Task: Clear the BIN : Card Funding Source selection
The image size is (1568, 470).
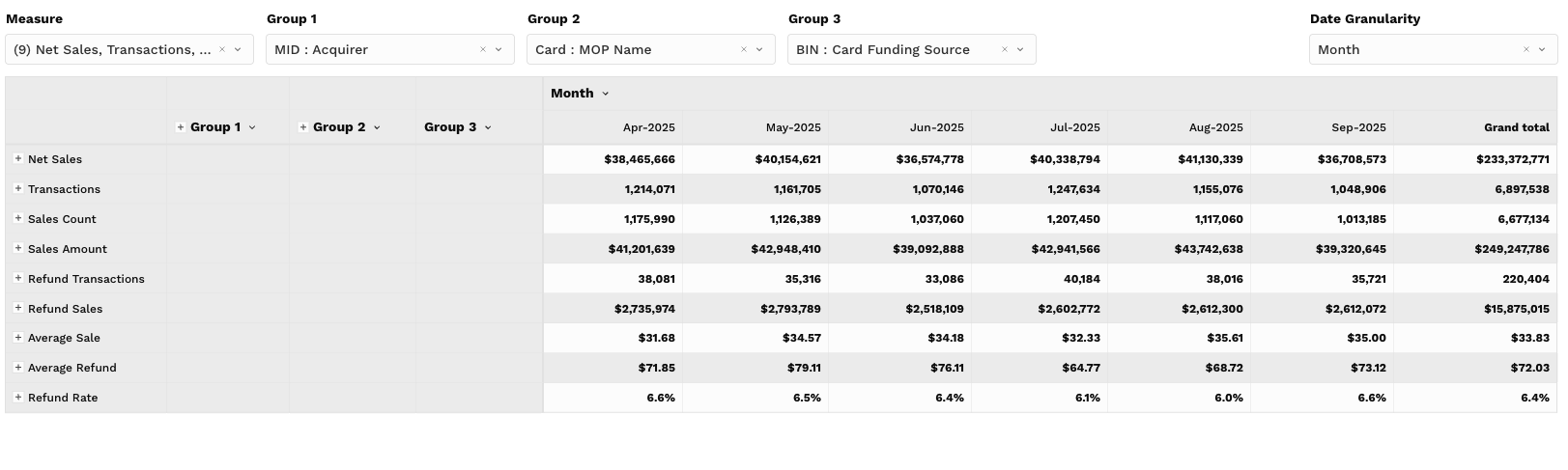Action: pos(1005,49)
